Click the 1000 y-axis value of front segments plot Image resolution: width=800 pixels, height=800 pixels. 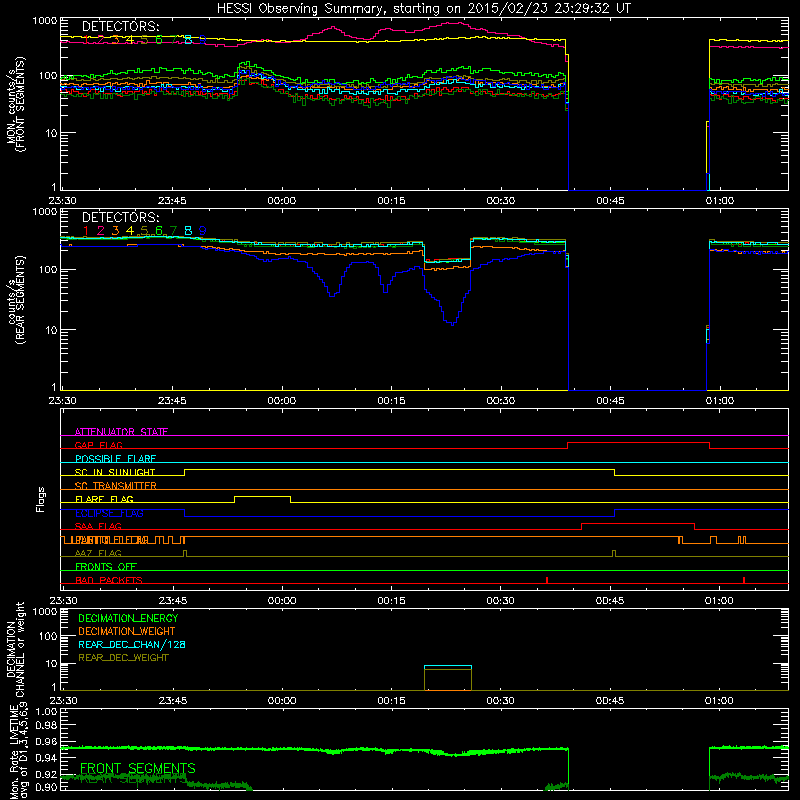click(45, 21)
